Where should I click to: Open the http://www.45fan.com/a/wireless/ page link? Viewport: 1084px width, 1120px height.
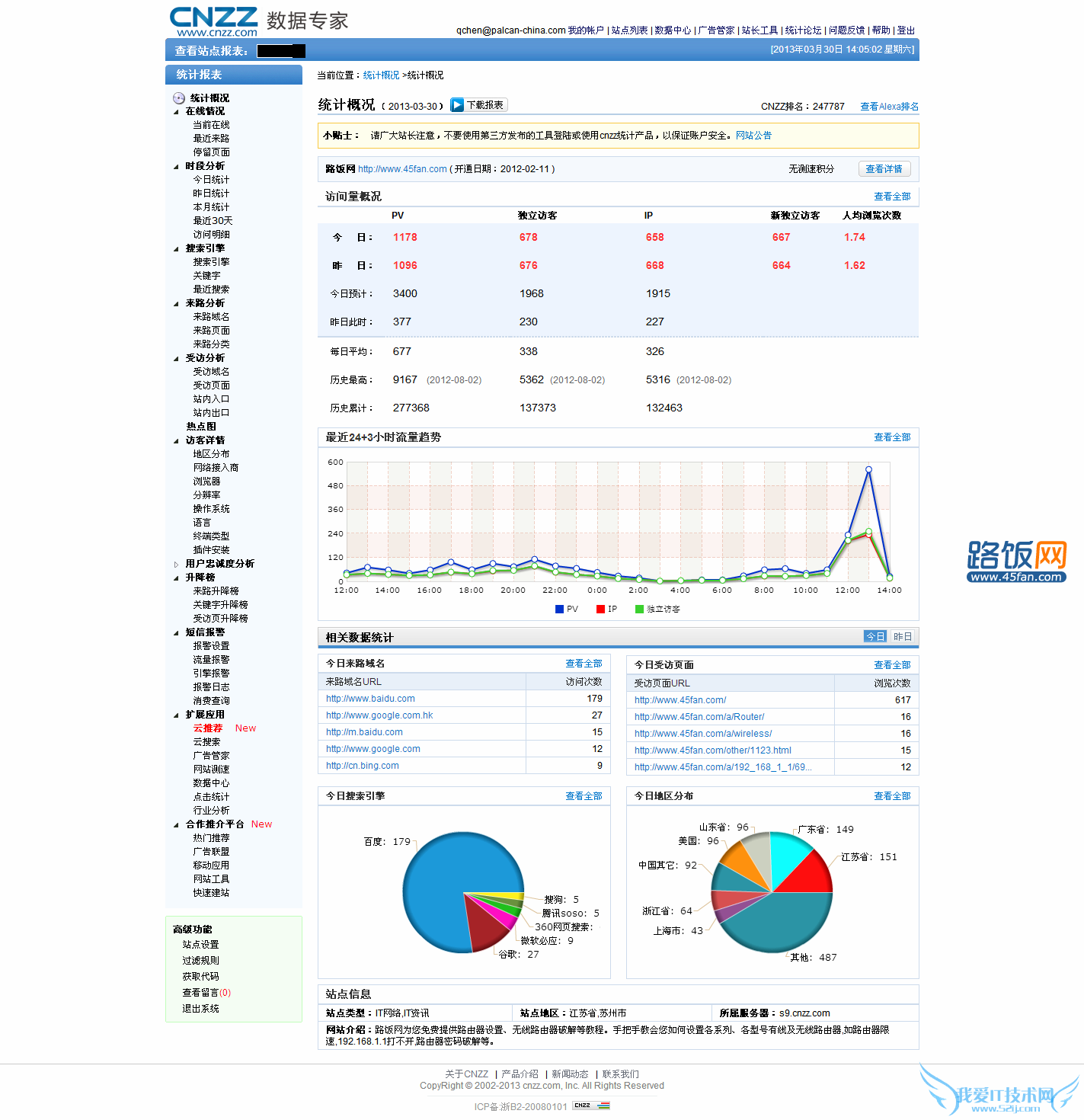pyautogui.click(x=703, y=734)
